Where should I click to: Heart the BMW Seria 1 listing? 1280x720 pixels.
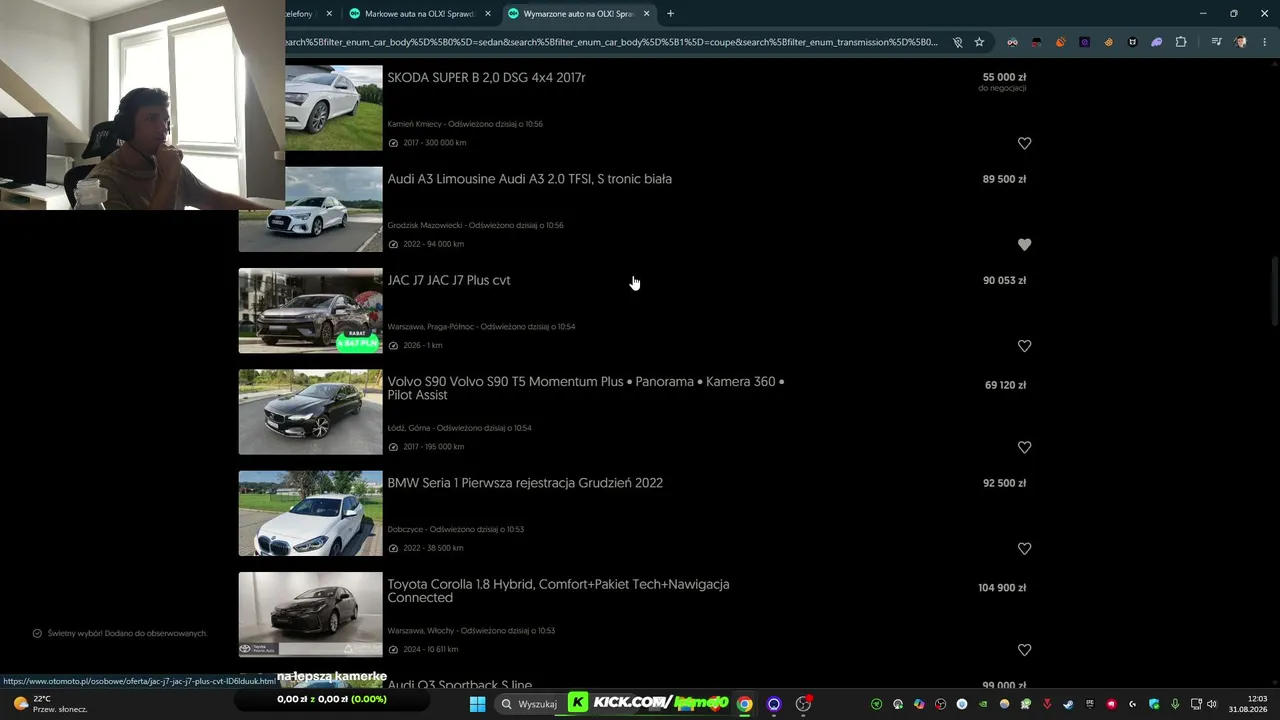(x=1024, y=548)
